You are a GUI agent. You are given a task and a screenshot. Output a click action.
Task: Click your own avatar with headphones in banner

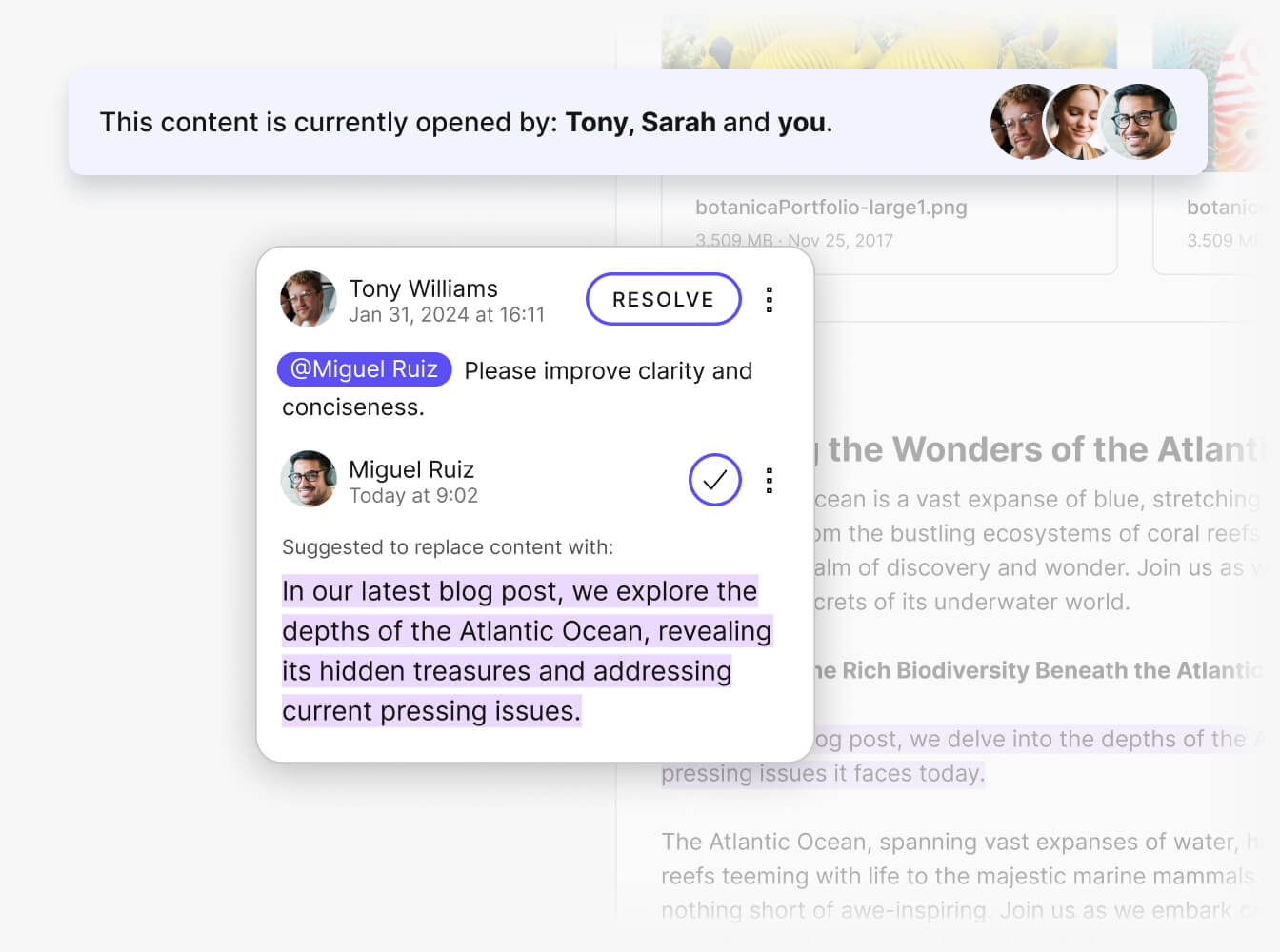pyautogui.click(x=1141, y=122)
